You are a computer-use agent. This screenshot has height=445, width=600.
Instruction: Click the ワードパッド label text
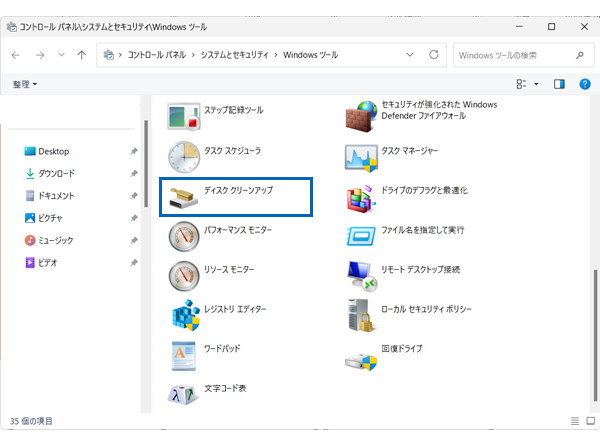point(222,348)
